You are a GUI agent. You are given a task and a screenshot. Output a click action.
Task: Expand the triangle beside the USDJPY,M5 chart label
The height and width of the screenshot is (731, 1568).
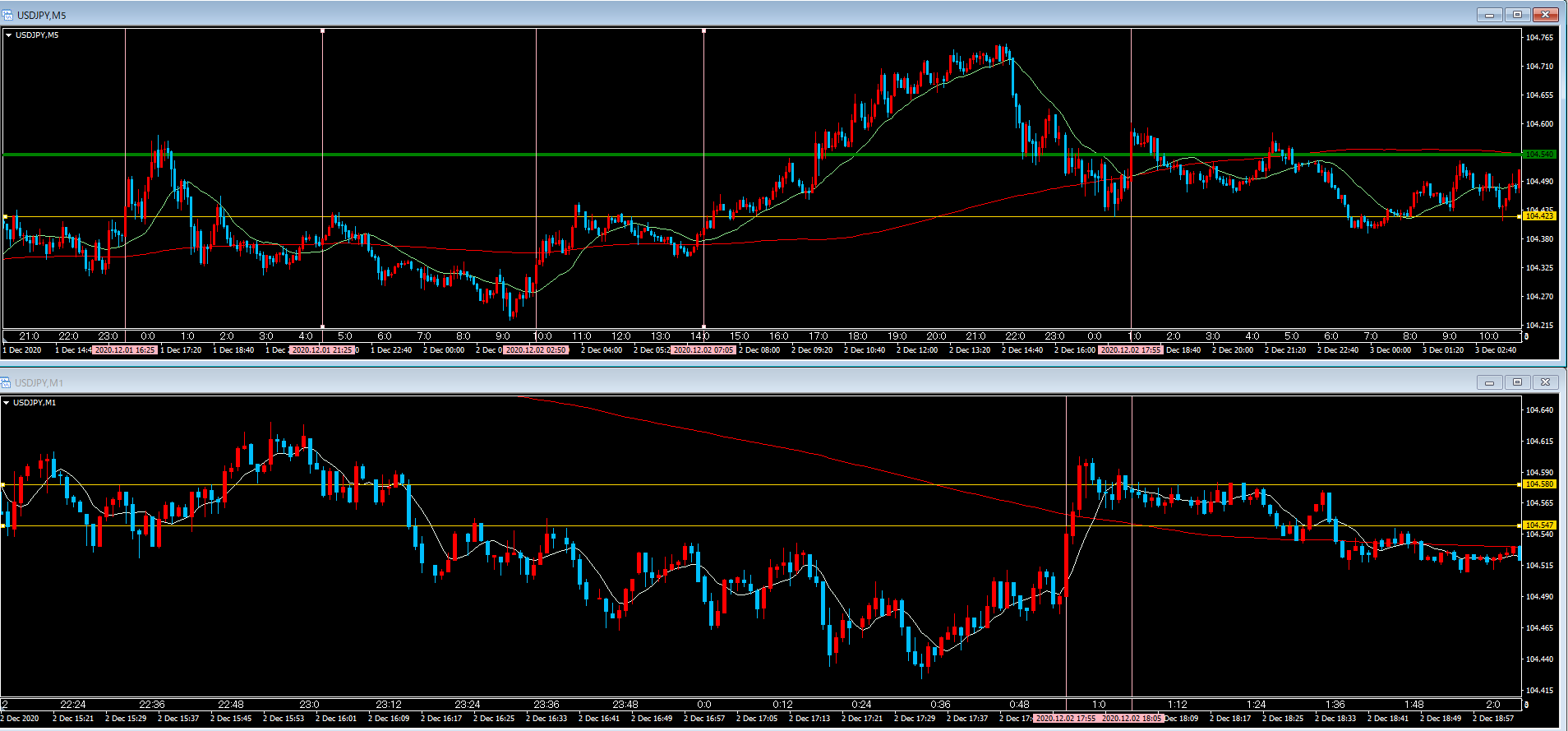pos(9,35)
